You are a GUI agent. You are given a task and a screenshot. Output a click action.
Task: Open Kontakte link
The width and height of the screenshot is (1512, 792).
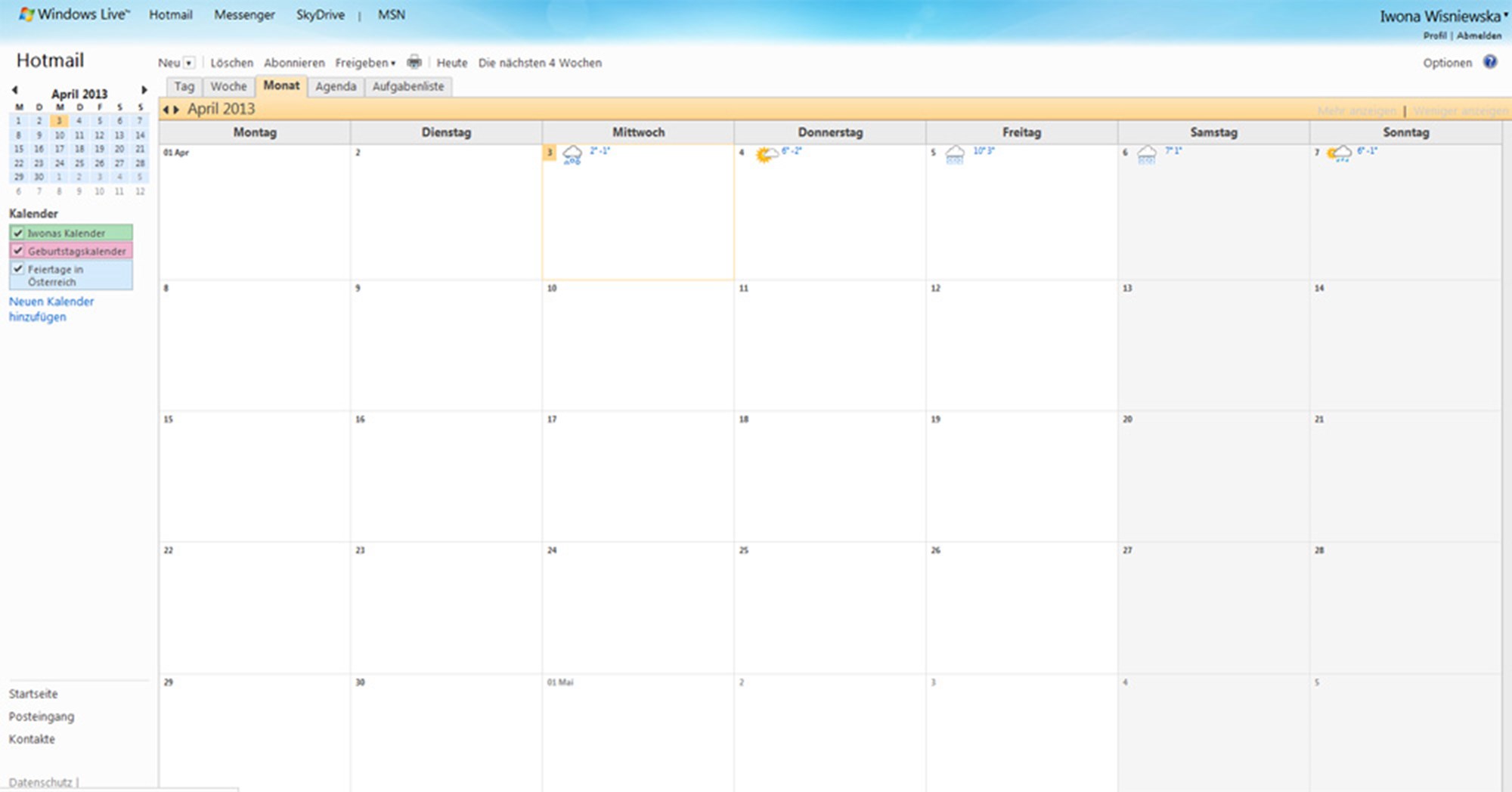pyautogui.click(x=32, y=739)
